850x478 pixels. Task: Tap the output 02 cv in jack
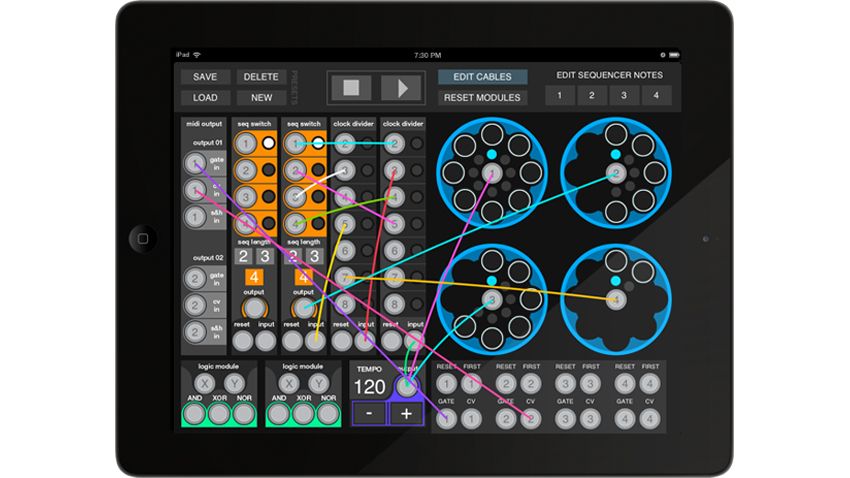[x=195, y=305]
